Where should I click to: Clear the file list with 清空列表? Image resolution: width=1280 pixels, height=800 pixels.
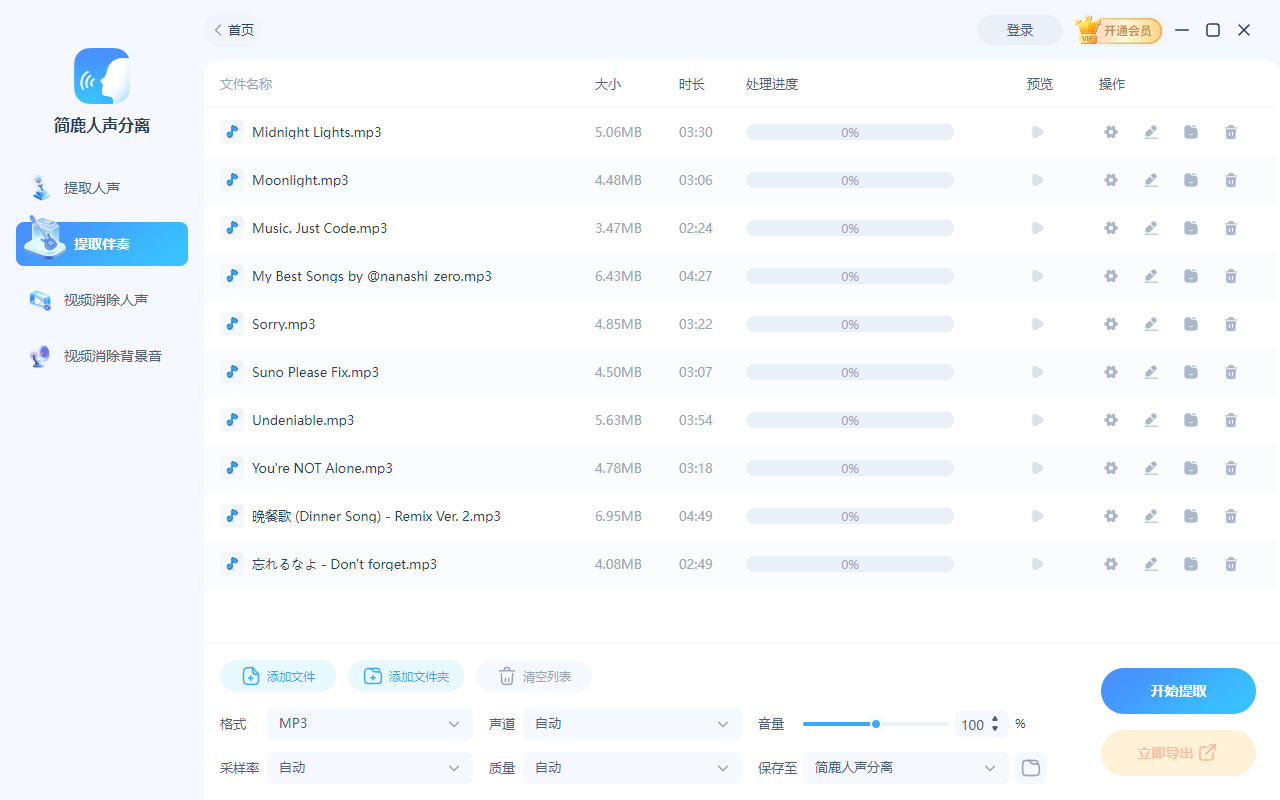[533, 675]
